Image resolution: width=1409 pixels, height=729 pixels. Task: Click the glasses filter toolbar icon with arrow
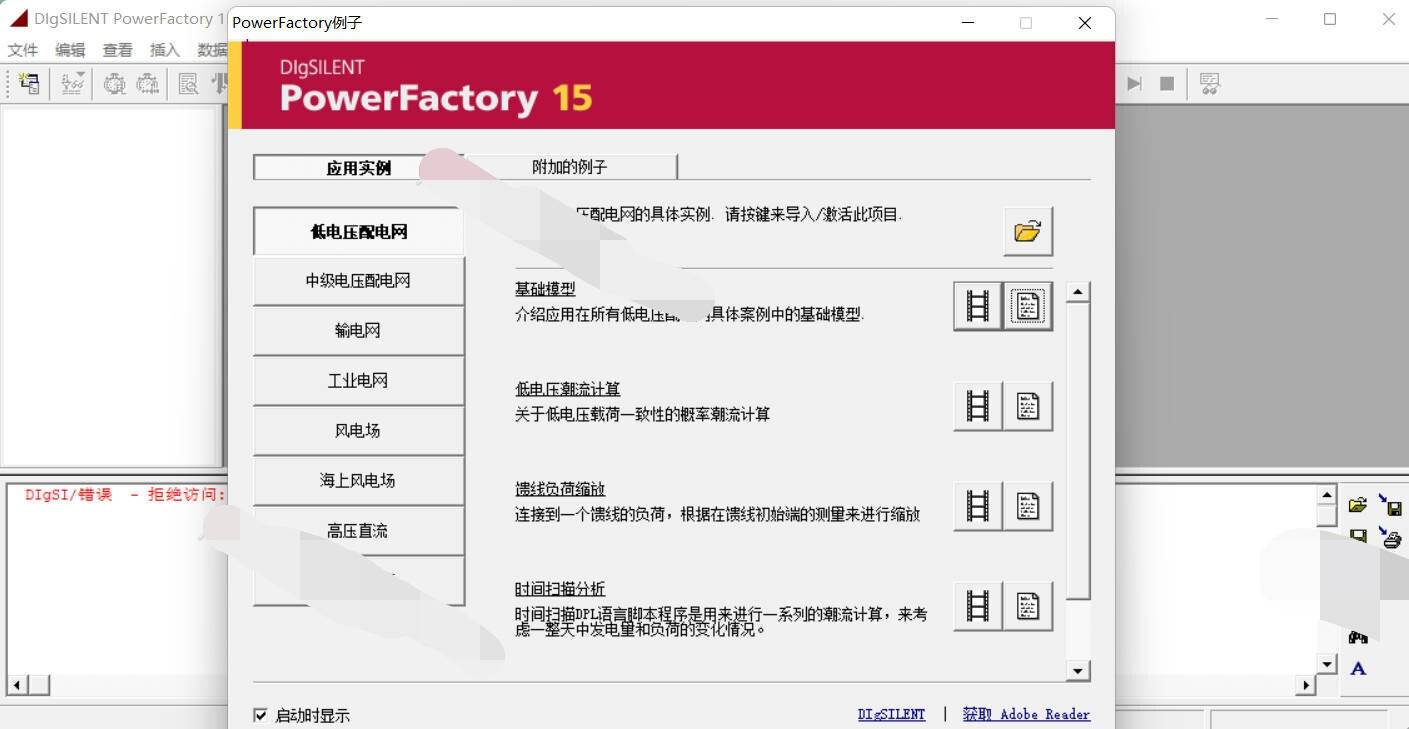click(72, 84)
